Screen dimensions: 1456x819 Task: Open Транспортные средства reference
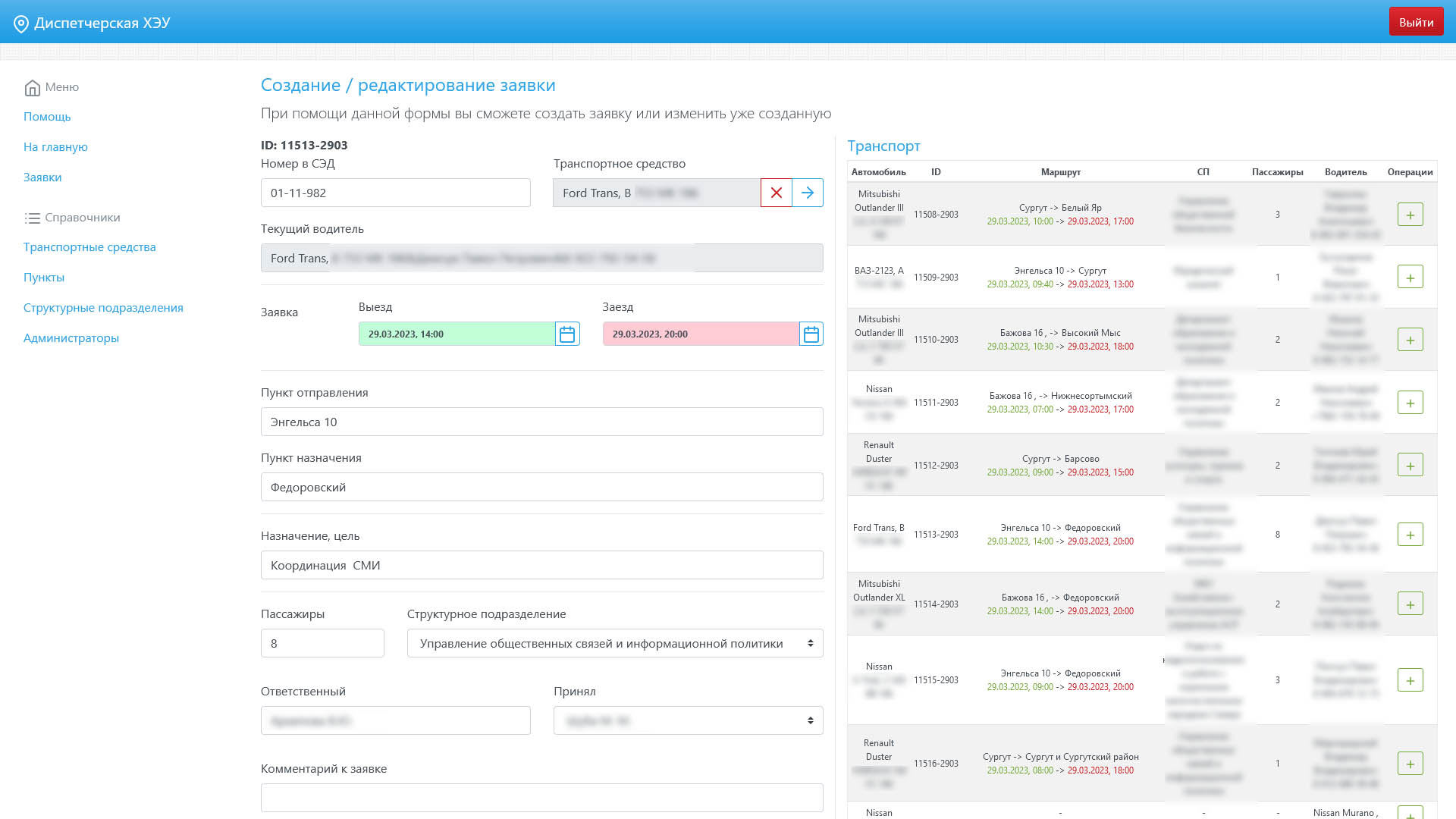click(89, 247)
